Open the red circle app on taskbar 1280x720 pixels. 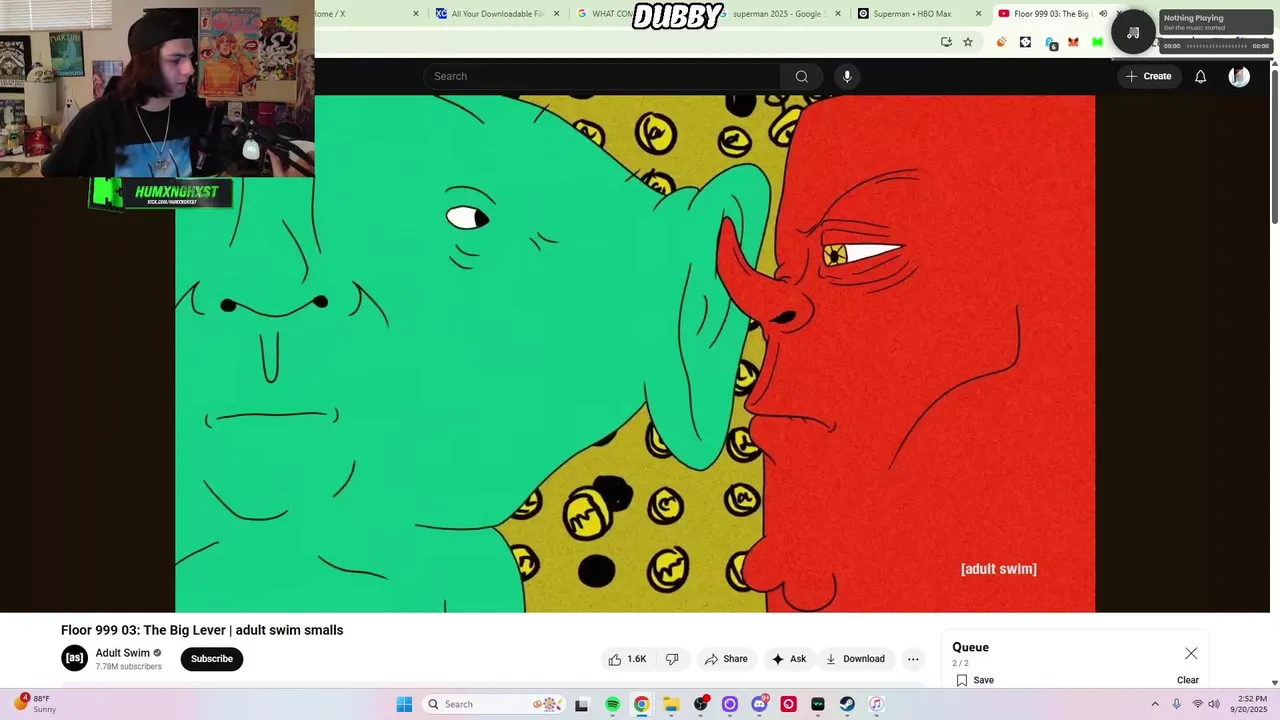coord(788,704)
